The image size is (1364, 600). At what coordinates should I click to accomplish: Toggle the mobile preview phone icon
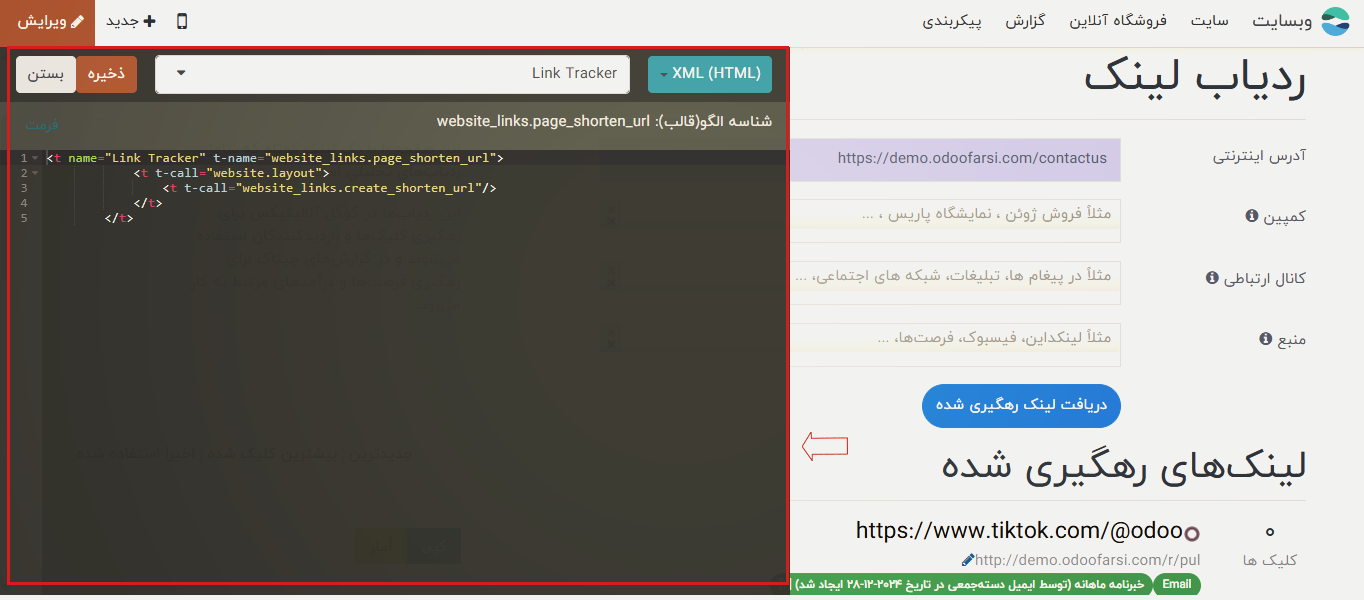pos(182,21)
